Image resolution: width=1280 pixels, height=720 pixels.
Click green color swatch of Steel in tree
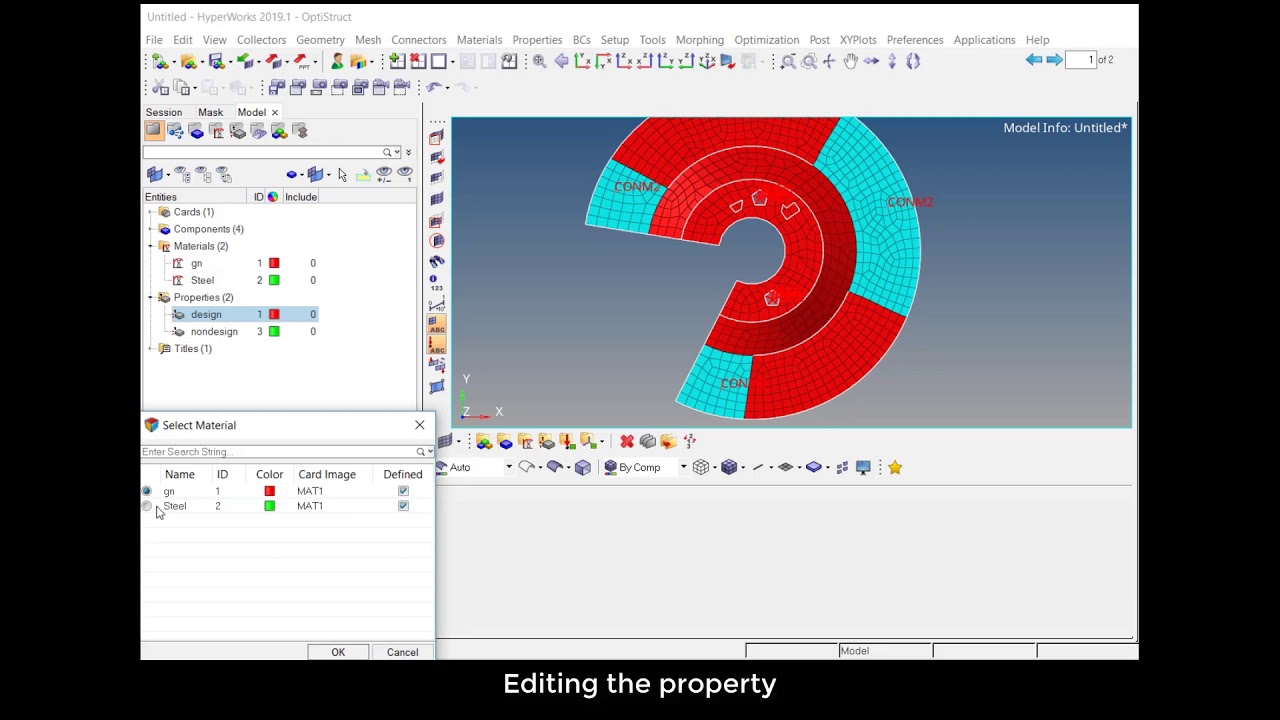274,280
